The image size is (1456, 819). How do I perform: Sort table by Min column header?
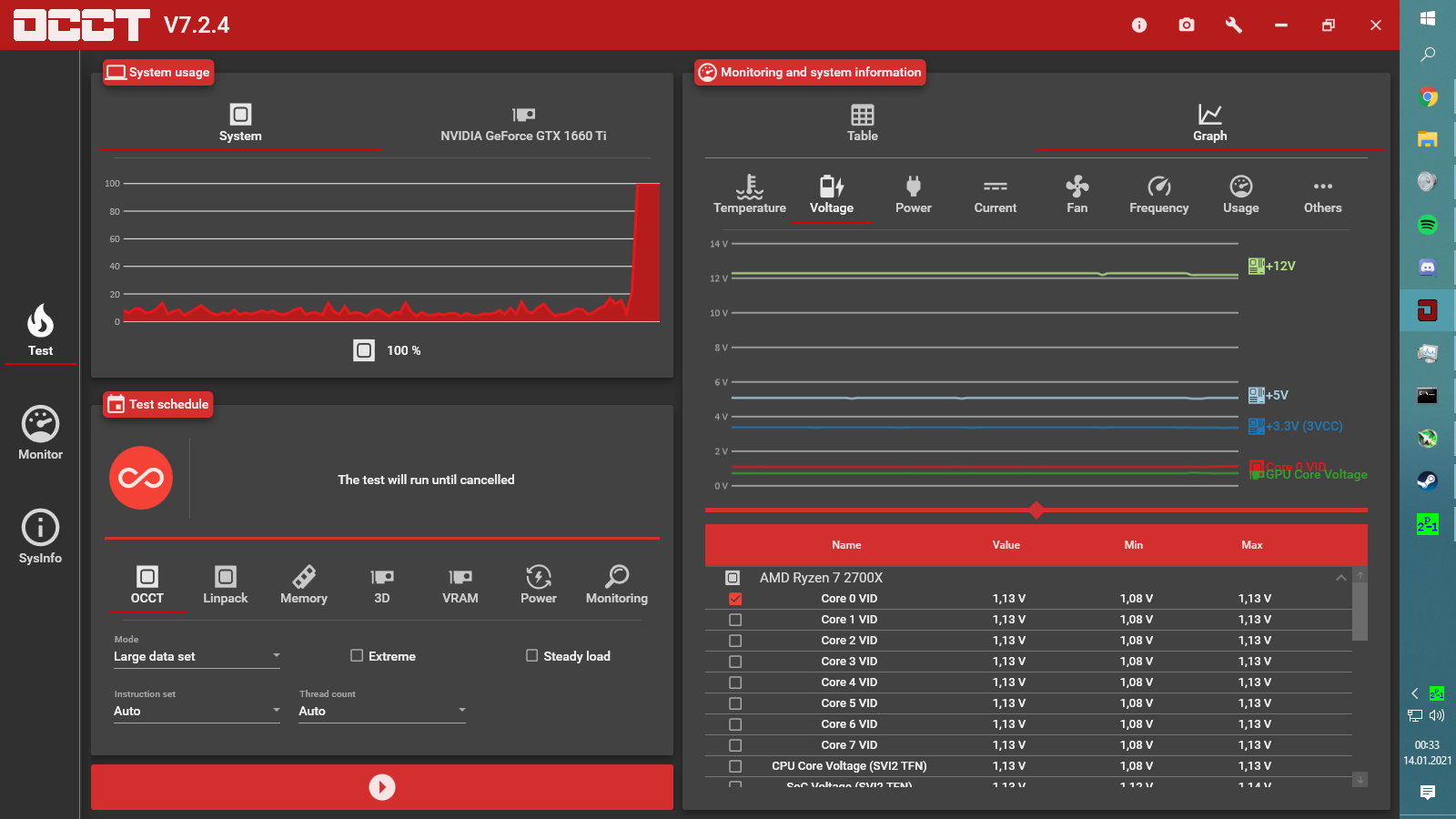pyautogui.click(x=1134, y=545)
